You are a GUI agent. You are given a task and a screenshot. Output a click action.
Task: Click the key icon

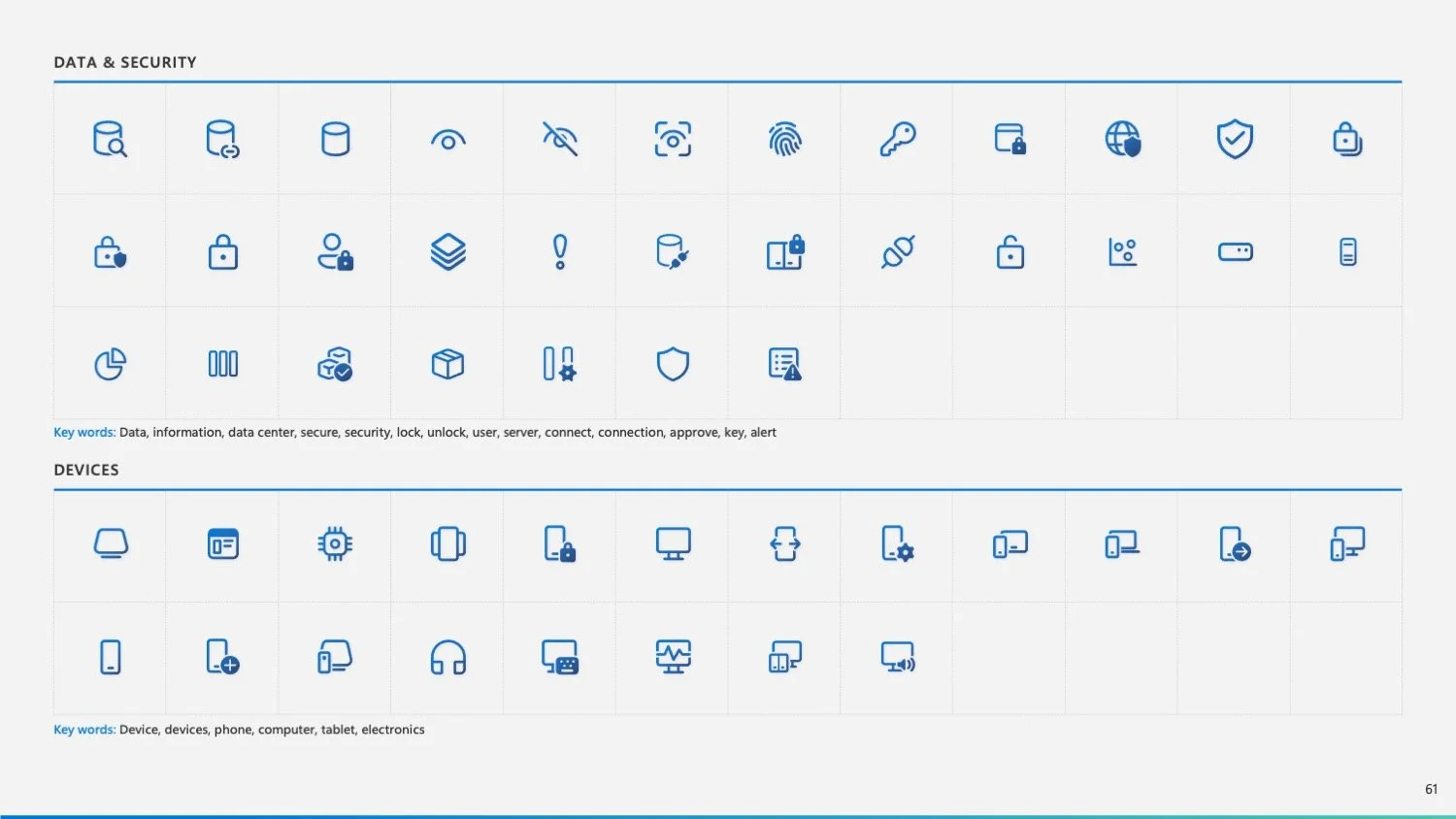[898, 139]
